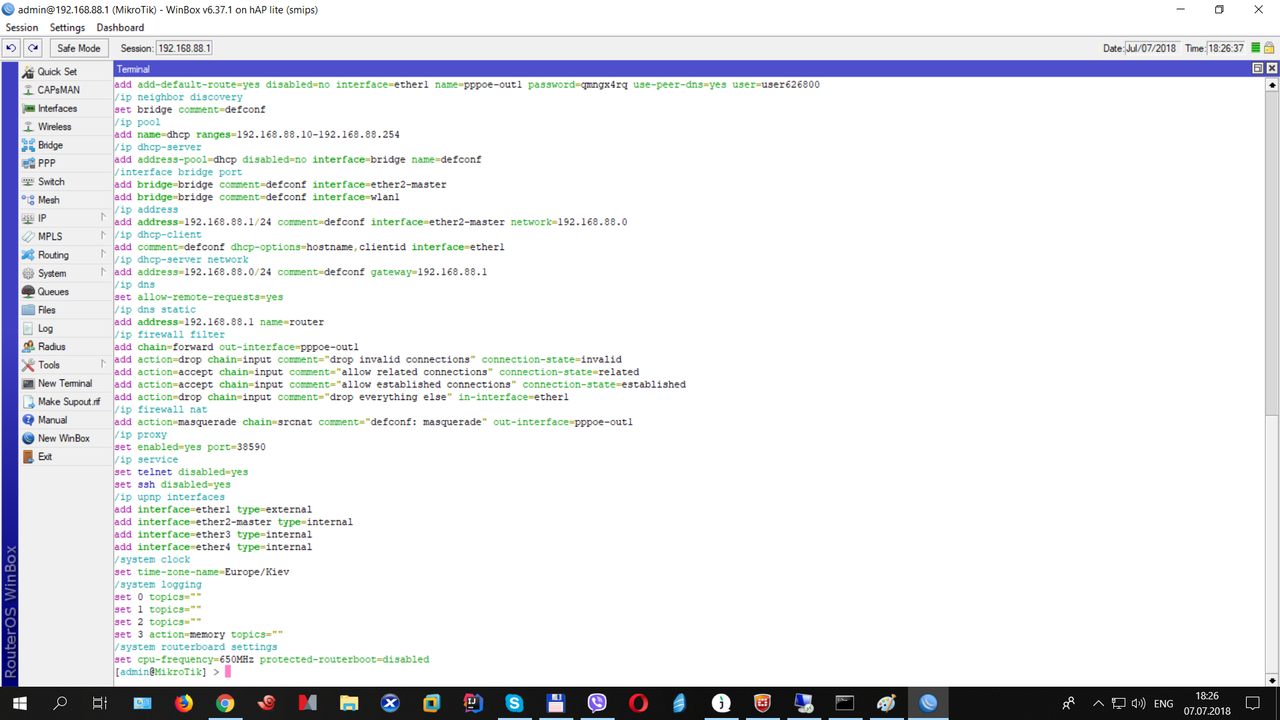This screenshot has height=720, width=1280.
Task: Open Windows Task View
Action: (x=100, y=703)
